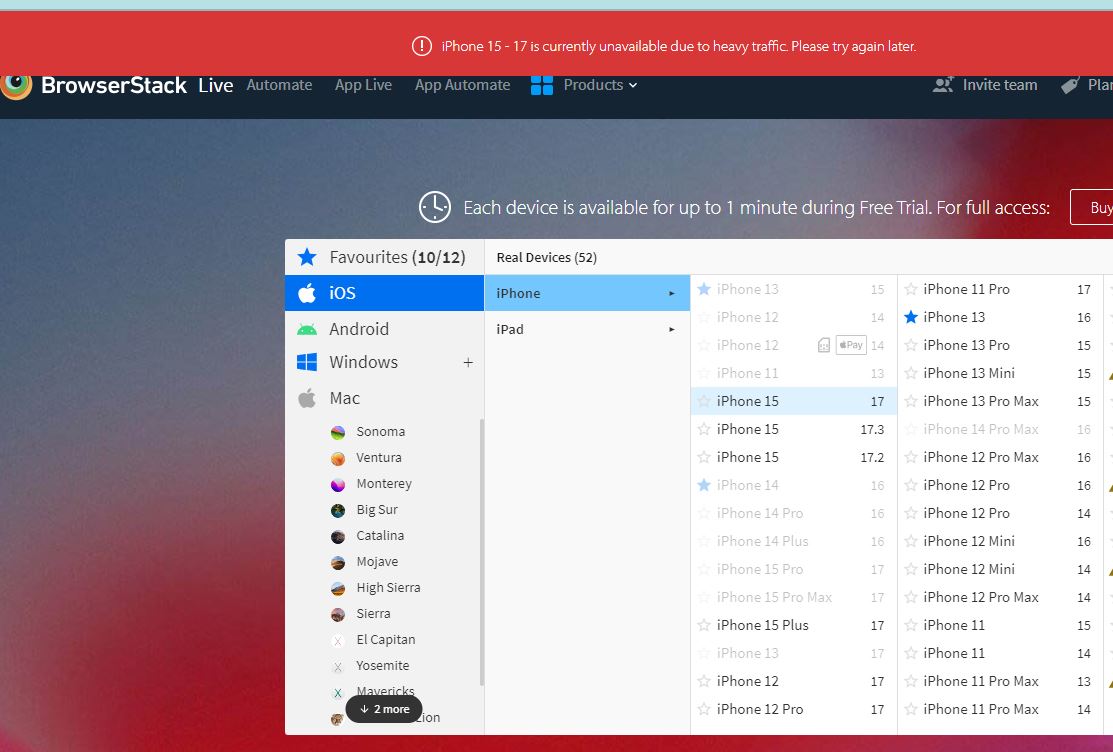The height and width of the screenshot is (752, 1113).
Task: Select the El Capitan OS X icon
Action: (338, 640)
